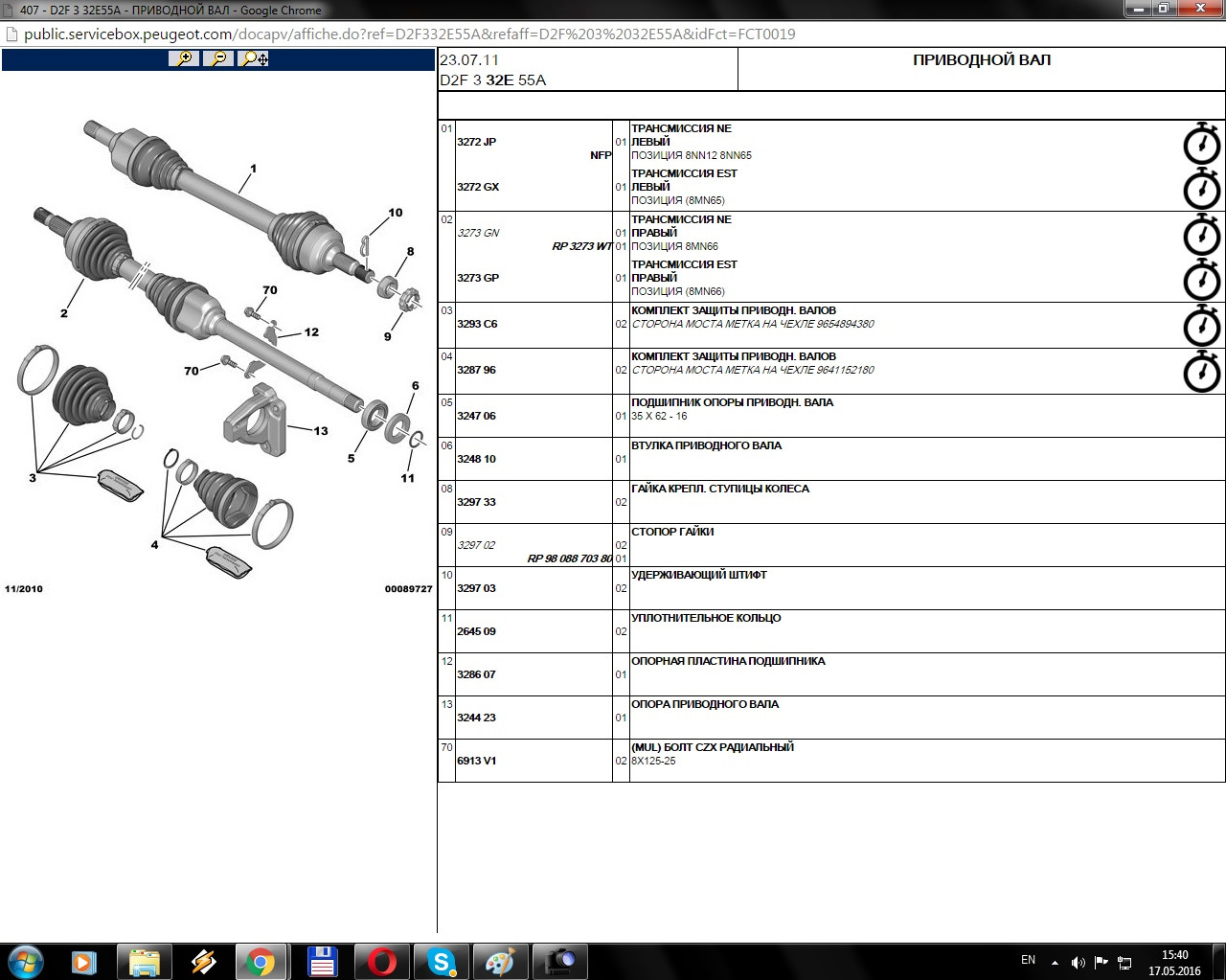Viewport: 1226px width, 980px height.
Task: Click callout 10 on the diagram
Action: pos(396,213)
